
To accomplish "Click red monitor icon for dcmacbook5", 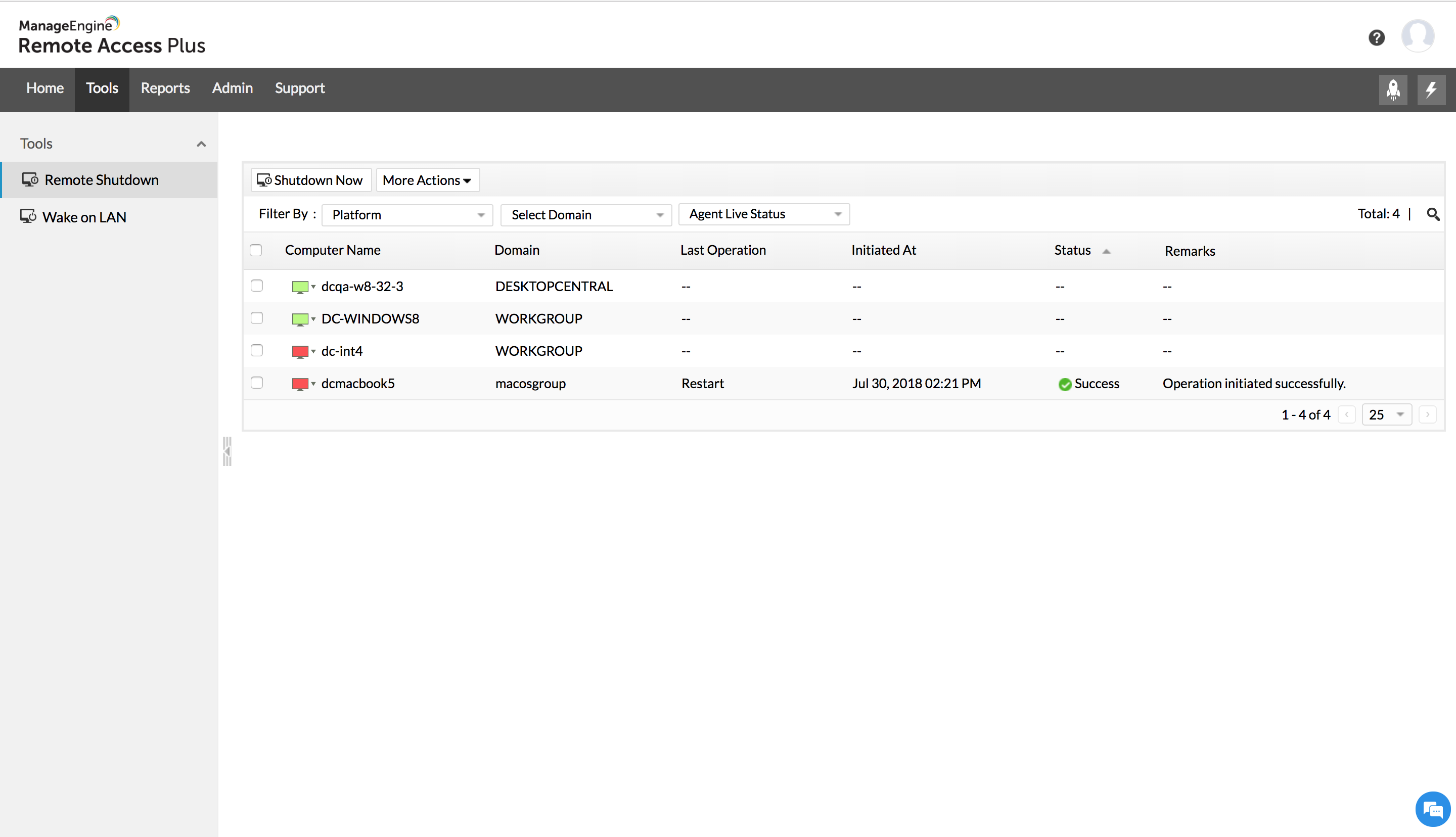I will click(x=300, y=384).
